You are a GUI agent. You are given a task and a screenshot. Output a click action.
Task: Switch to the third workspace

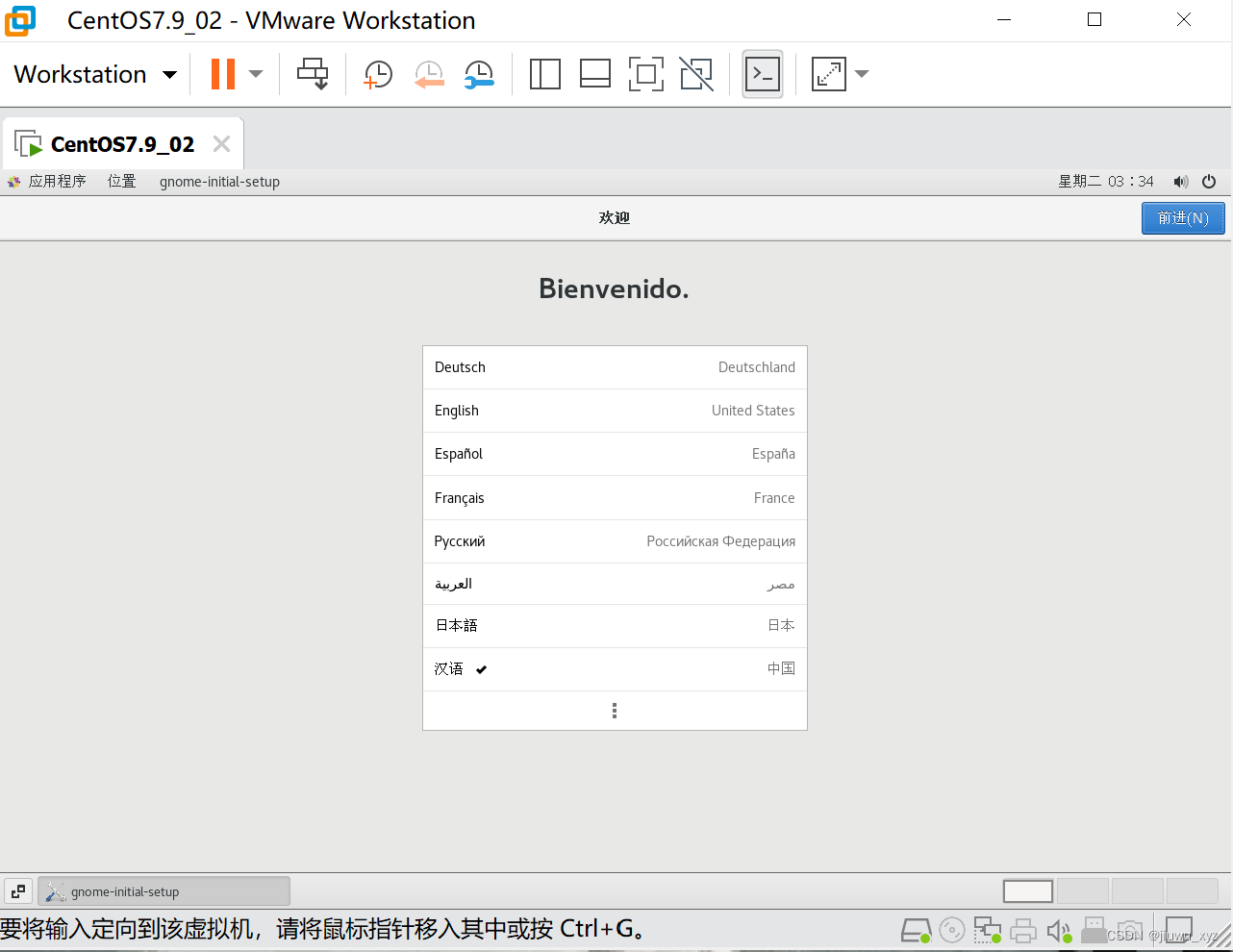click(1138, 891)
